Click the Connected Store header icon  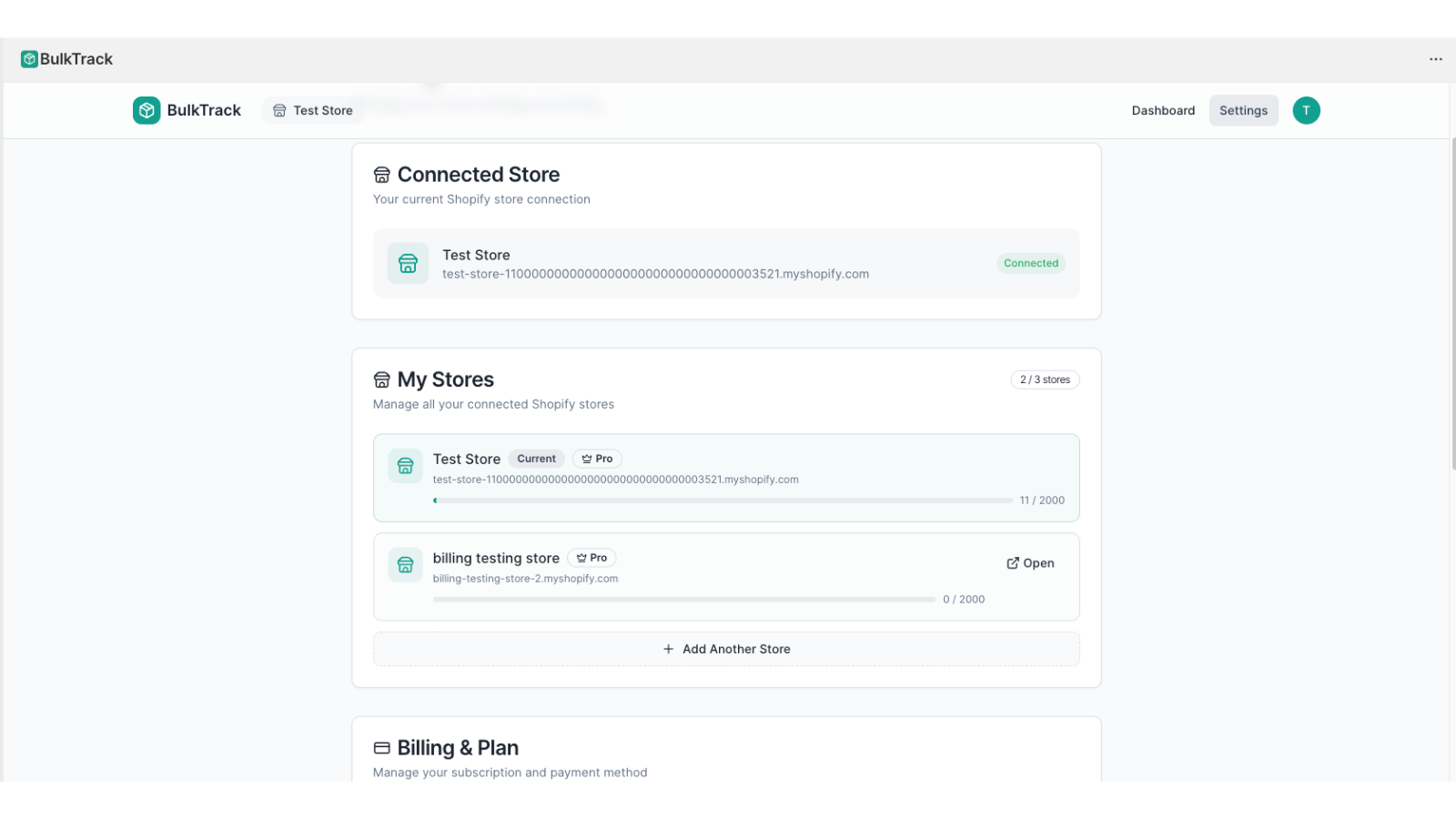pos(380,174)
